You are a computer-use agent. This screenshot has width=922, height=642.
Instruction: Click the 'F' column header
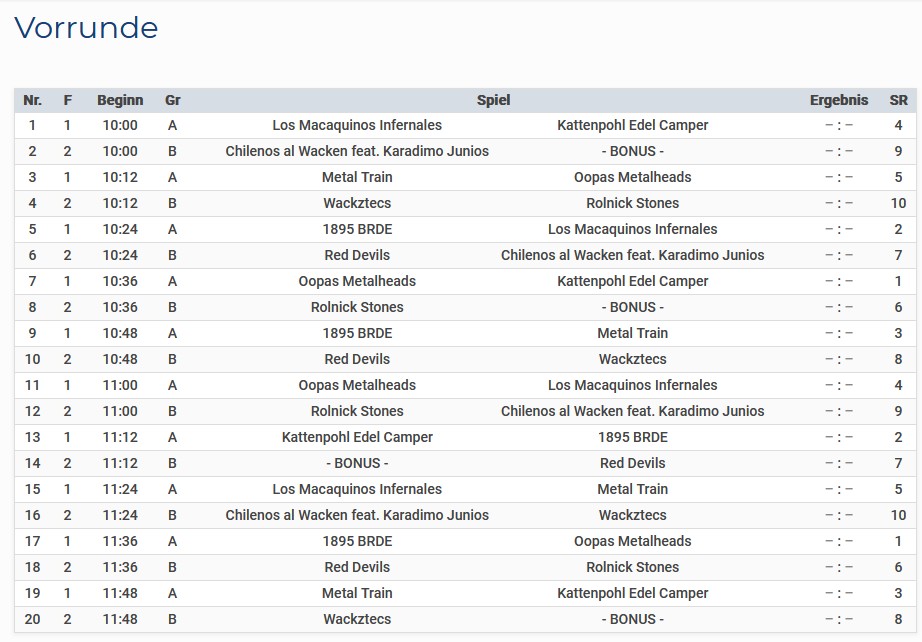[x=68, y=100]
